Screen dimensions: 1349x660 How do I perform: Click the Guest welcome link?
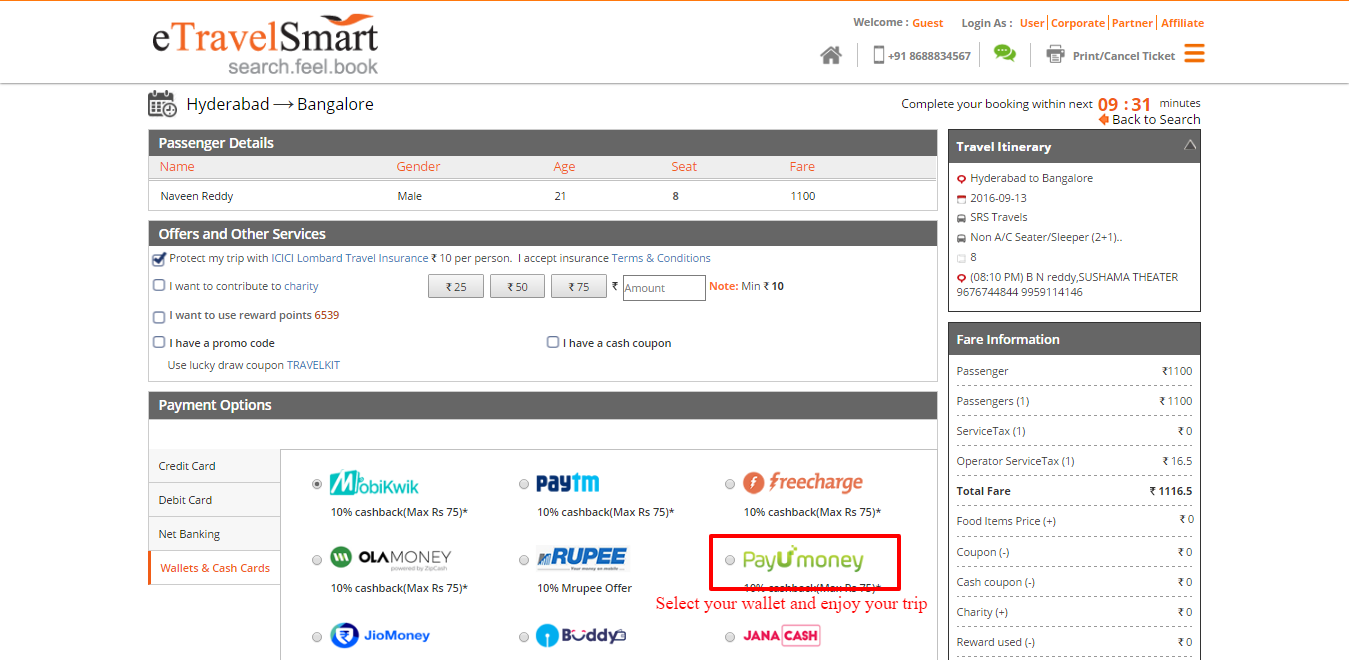pos(928,23)
